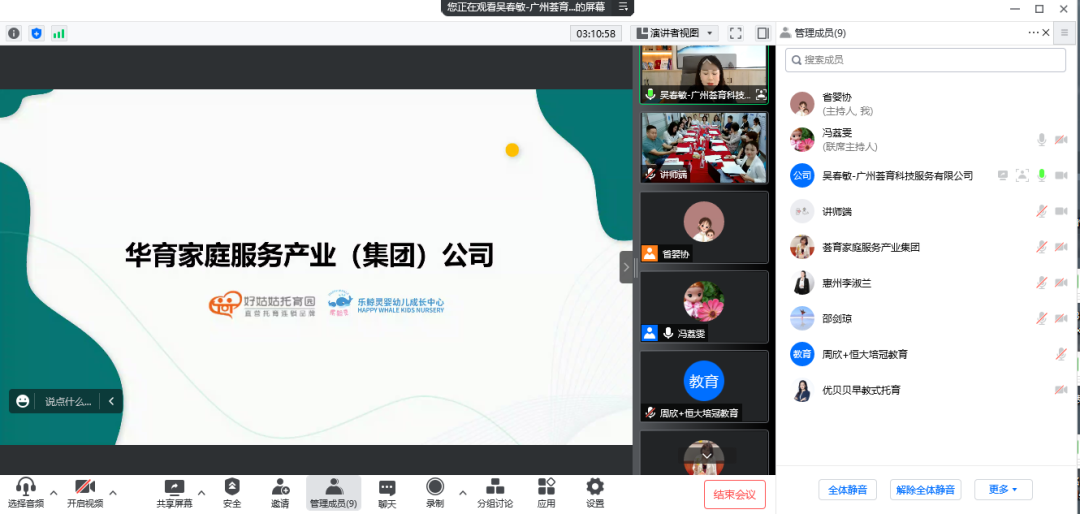Viewport: 1080px width, 514px height.
Task: Collapse the video strip with side arrow
Action: point(626,267)
